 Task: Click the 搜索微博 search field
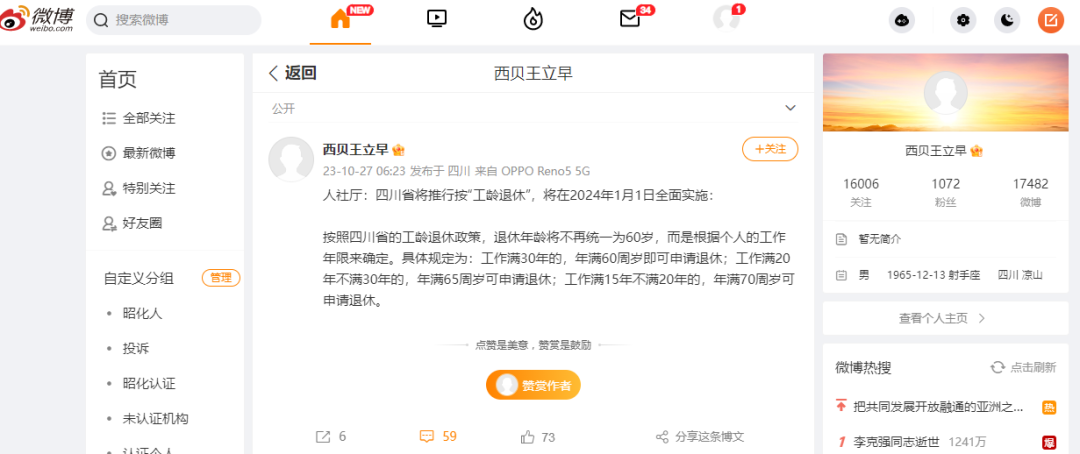[174, 20]
